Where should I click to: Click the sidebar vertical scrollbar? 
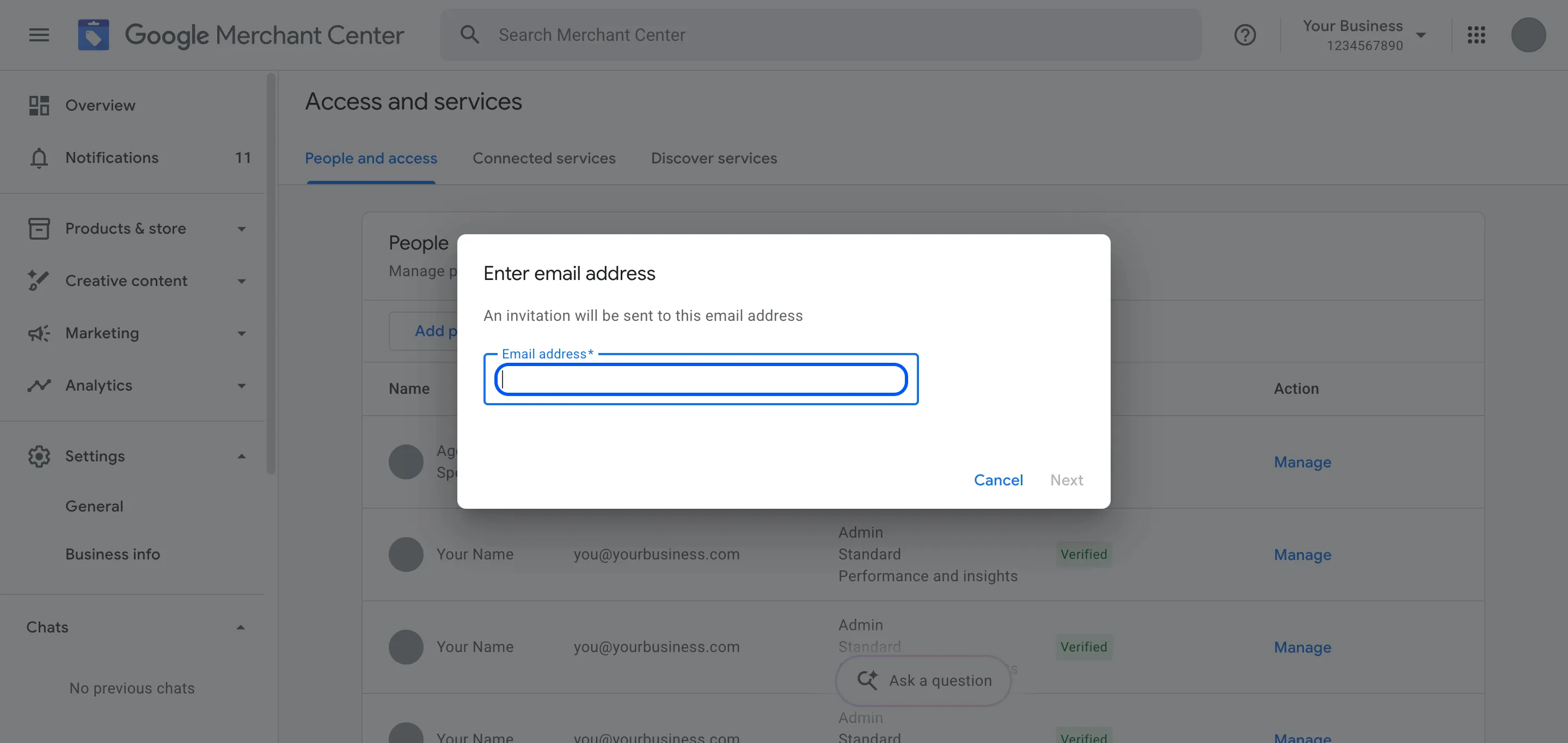click(x=271, y=274)
